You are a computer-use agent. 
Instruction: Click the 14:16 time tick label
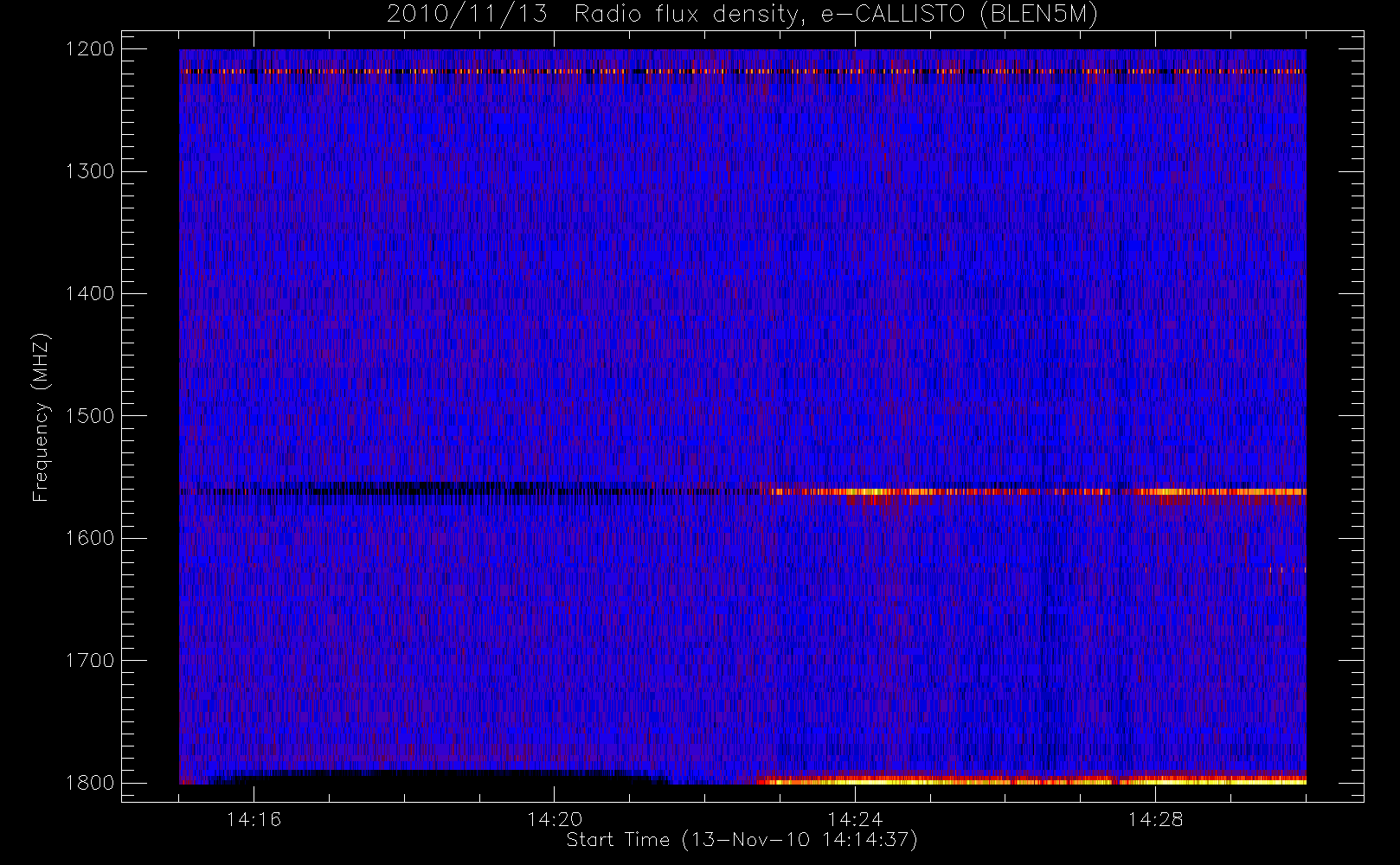254,819
